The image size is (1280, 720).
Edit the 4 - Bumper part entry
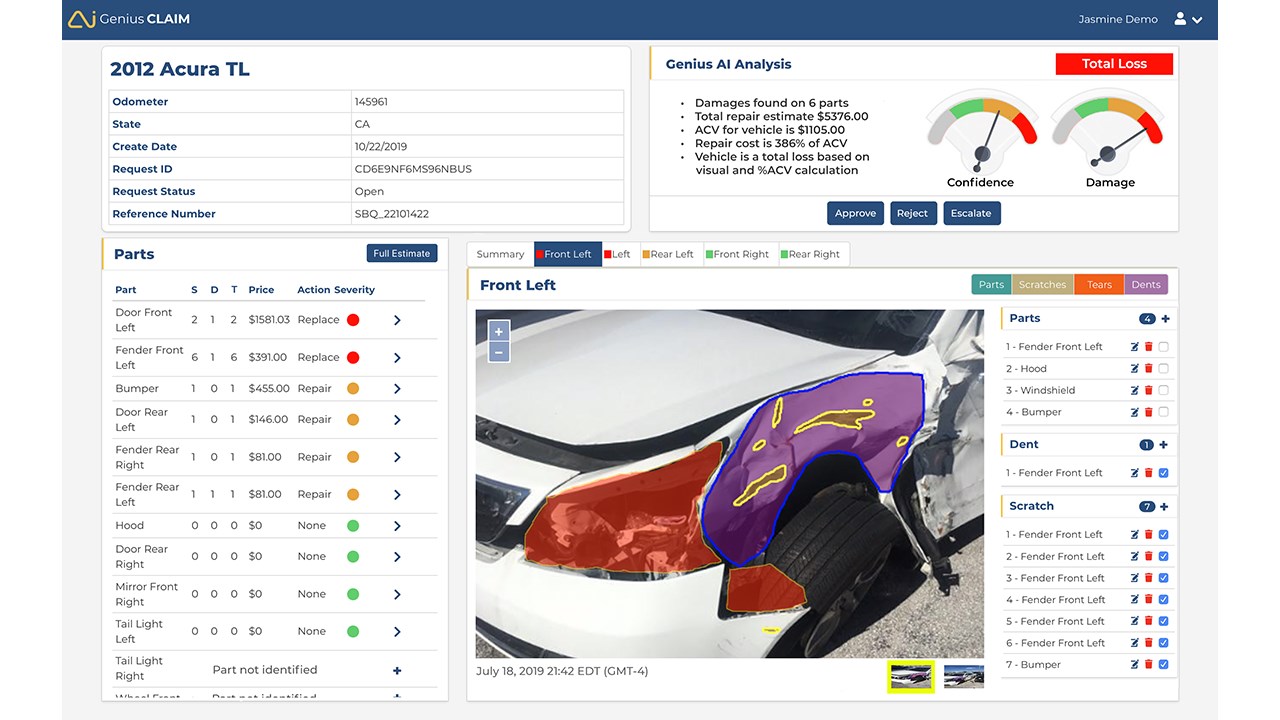[x=1134, y=412]
